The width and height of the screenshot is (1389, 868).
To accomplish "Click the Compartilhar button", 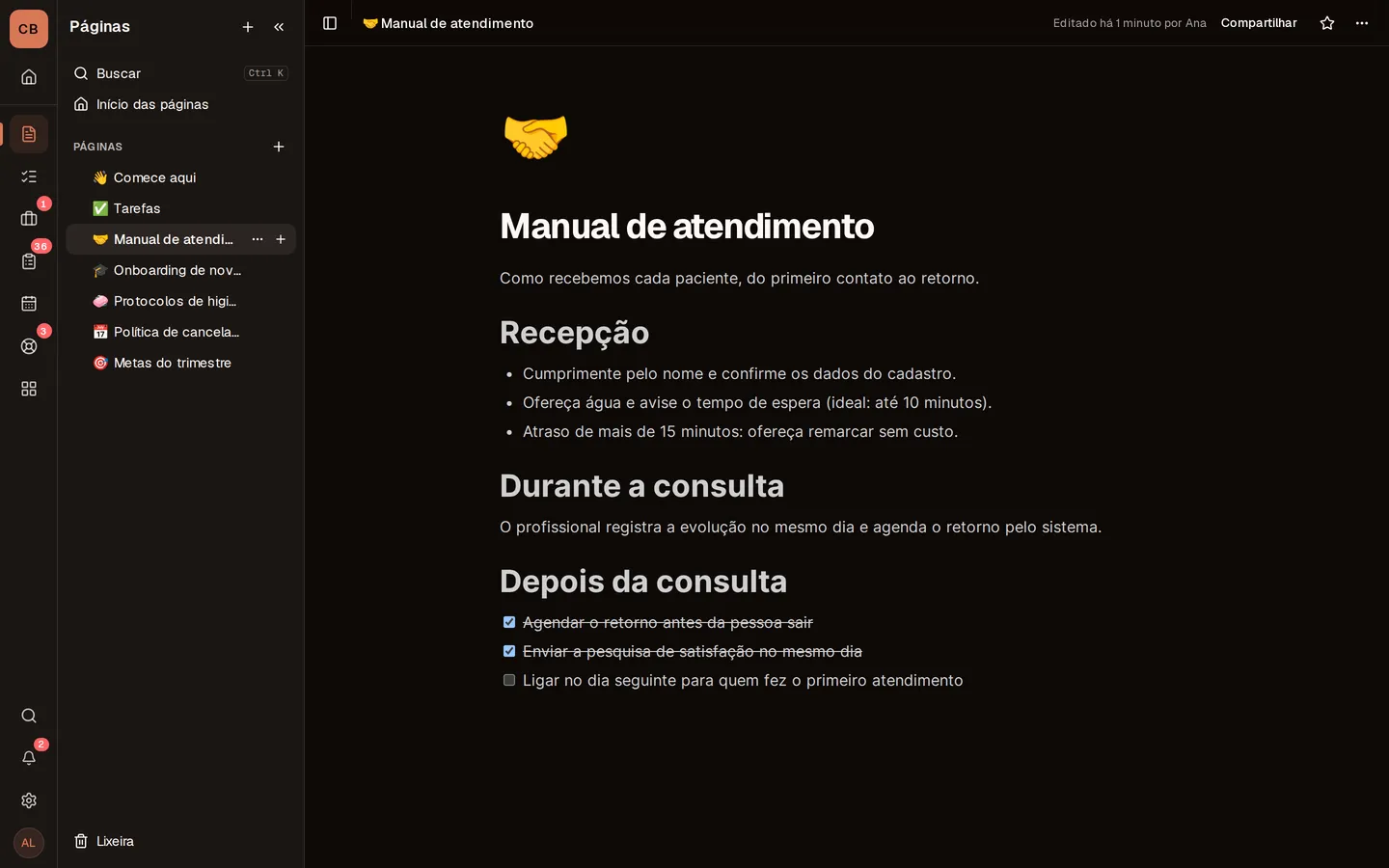I will click(1259, 23).
